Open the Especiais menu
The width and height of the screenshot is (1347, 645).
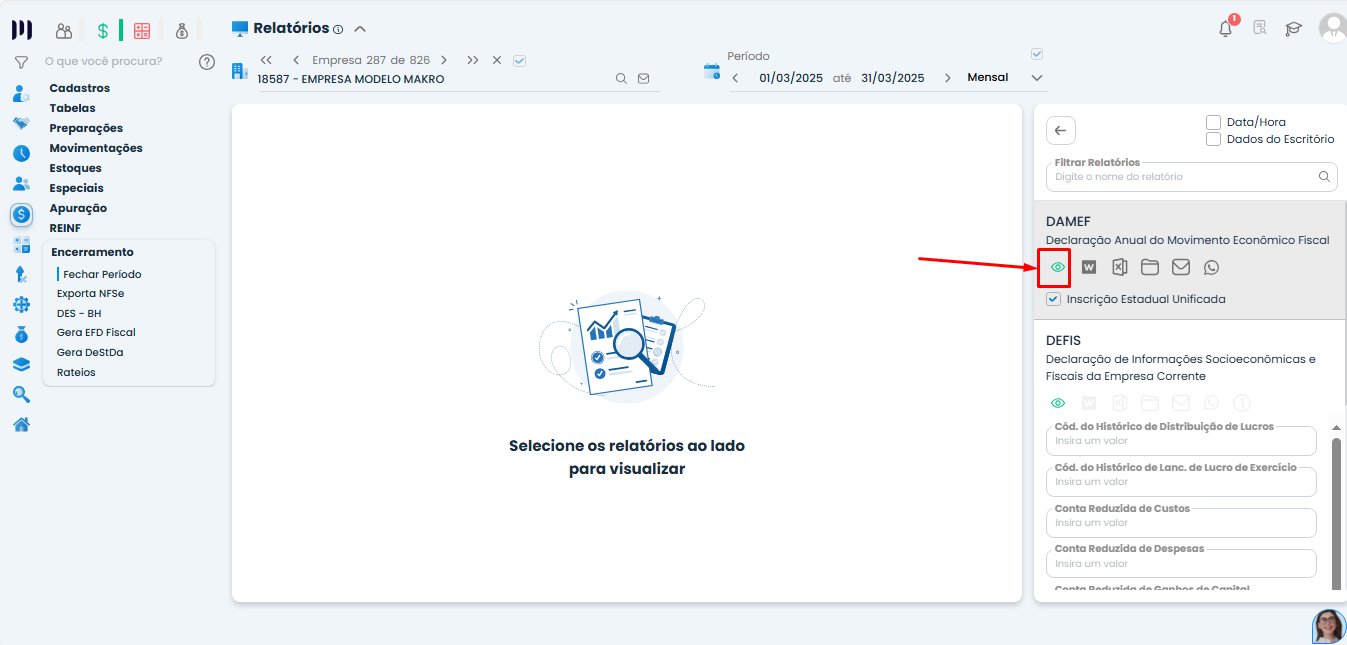click(x=77, y=188)
